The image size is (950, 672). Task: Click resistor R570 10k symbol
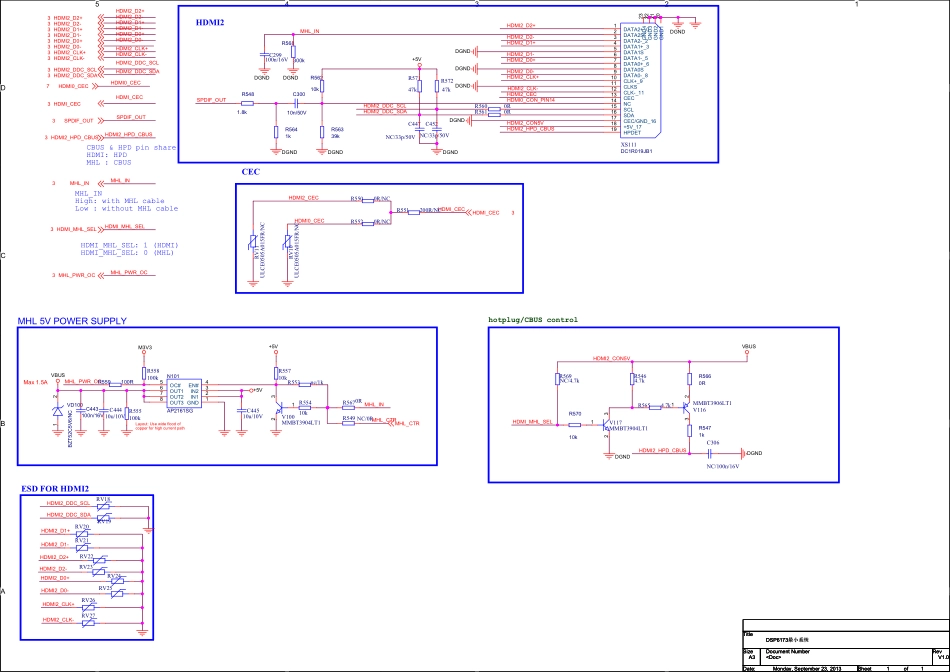click(x=574, y=423)
